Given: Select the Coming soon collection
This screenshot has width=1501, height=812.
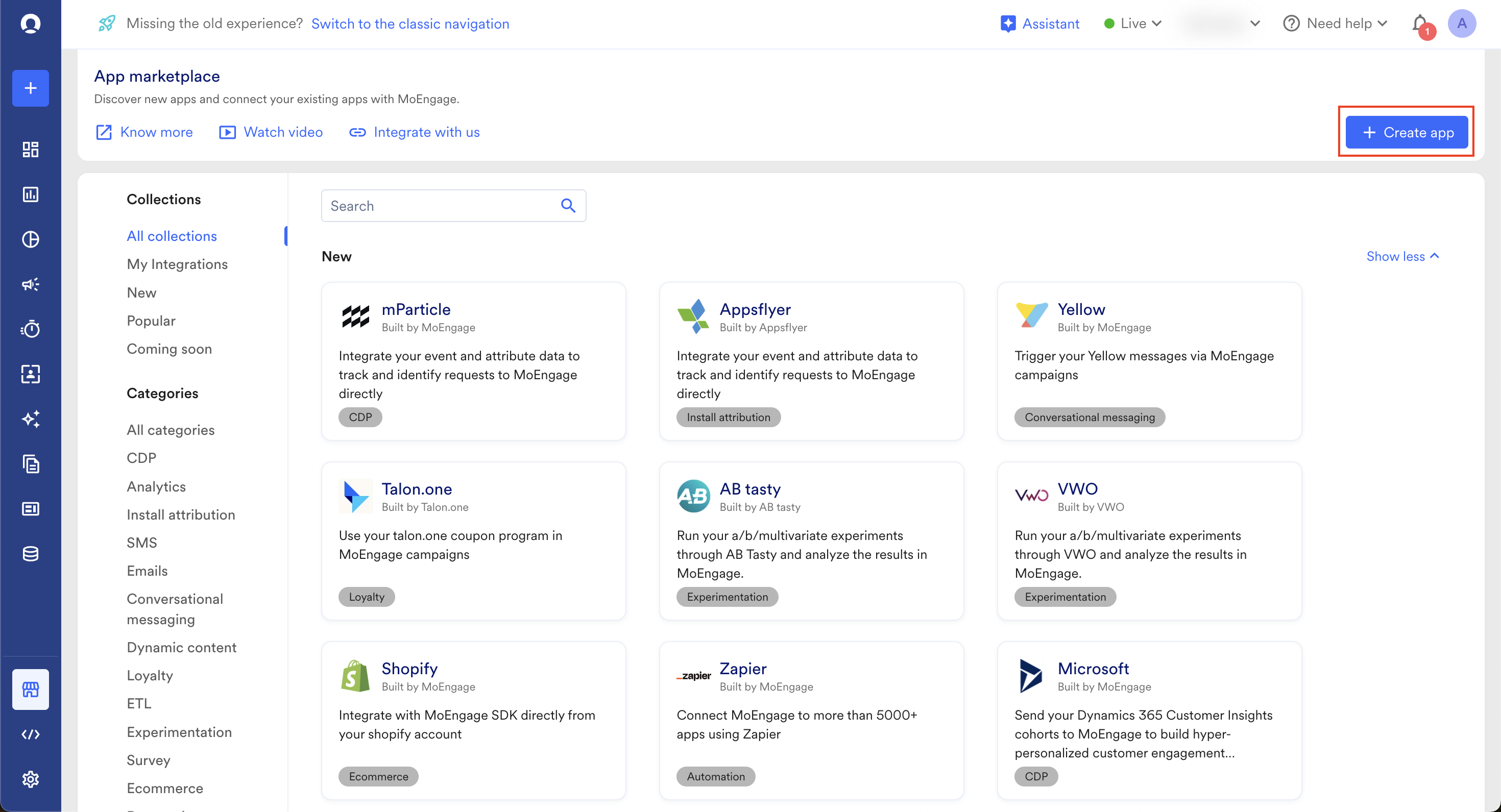Looking at the screenshot, I should tap(170, 349).
